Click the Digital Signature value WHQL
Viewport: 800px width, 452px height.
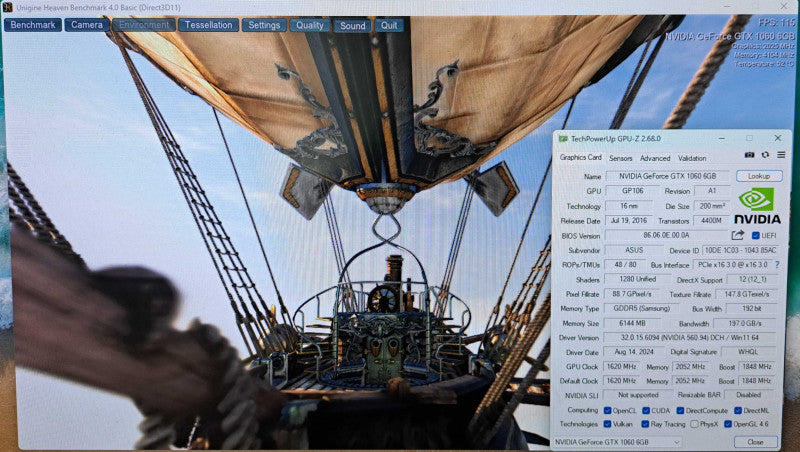coord(748,351)
